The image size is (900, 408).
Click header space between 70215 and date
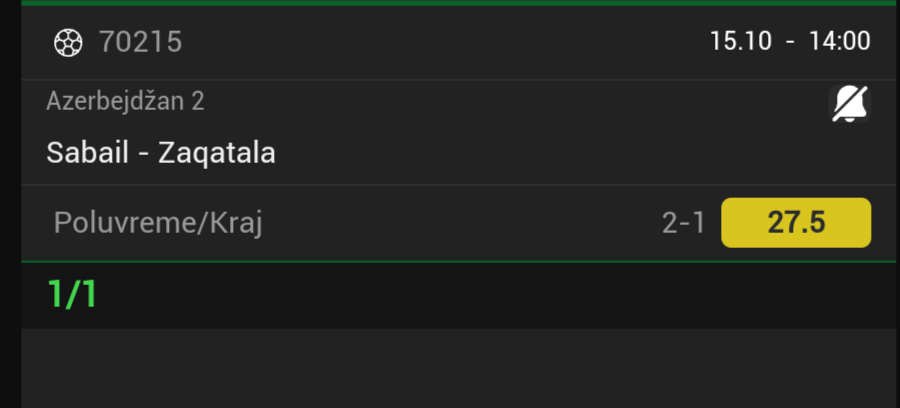pos(440,42)
